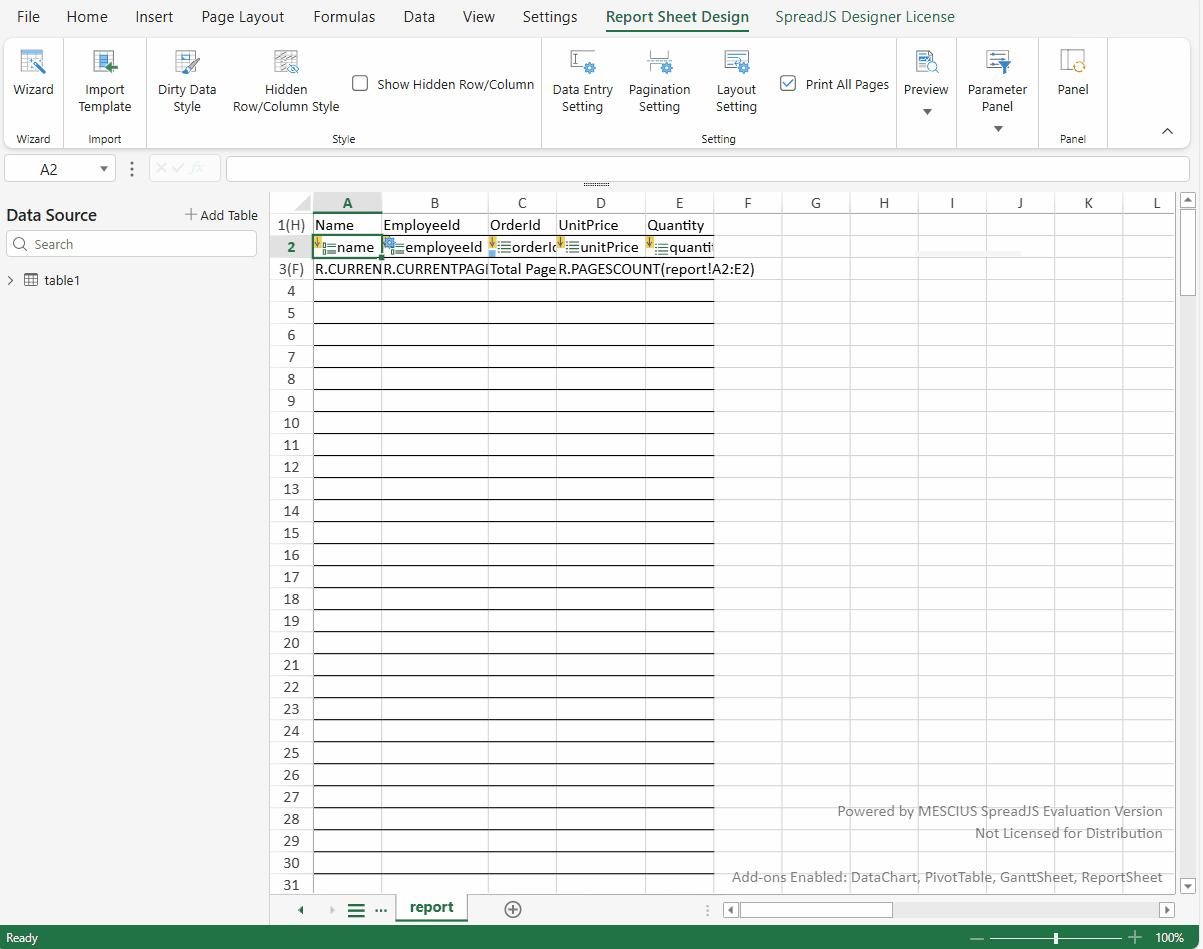Click the Import Template icon
The height and width of the screenshot is (949, 1203).
(105, 63)
